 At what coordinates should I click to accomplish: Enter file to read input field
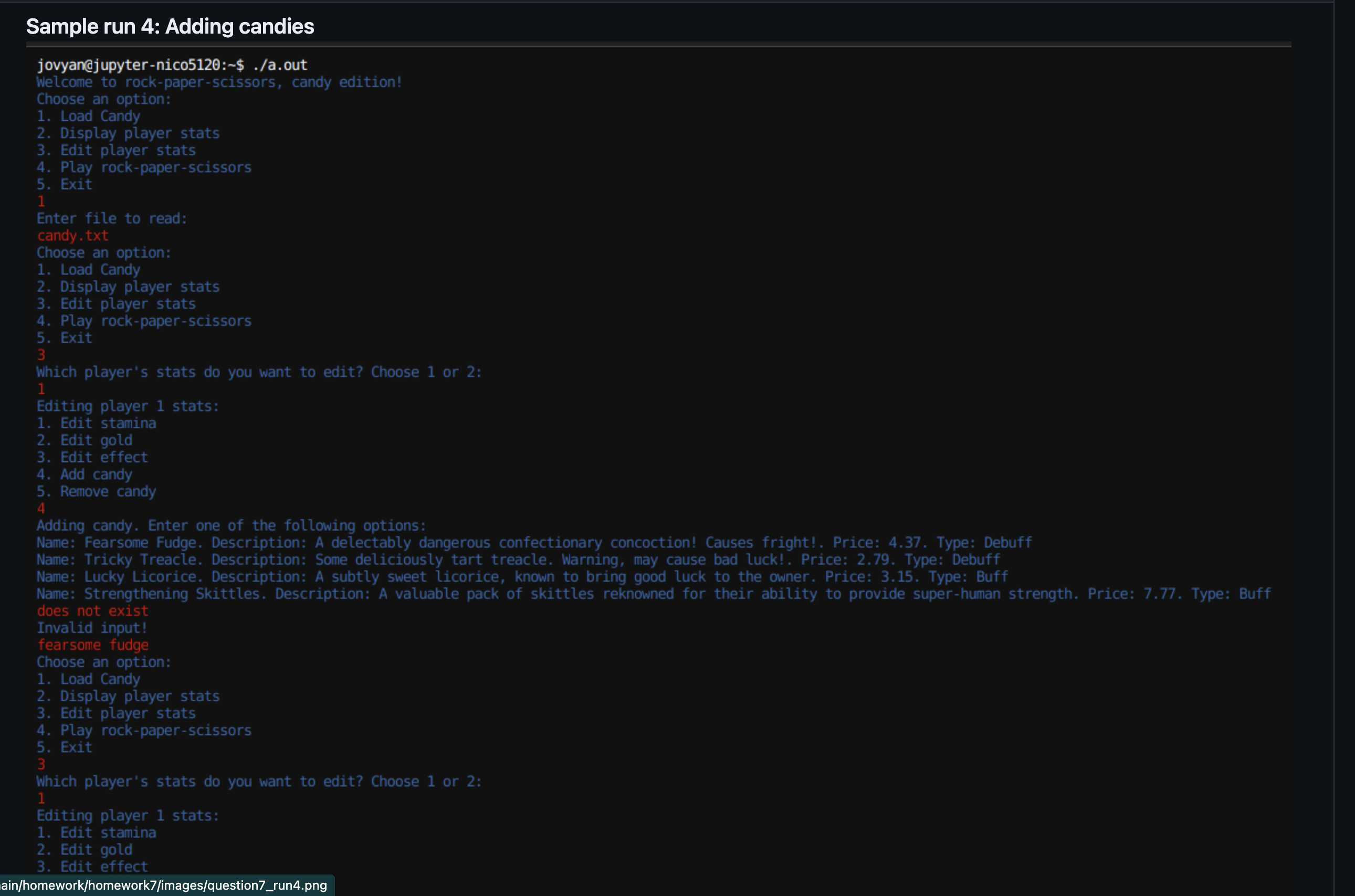coord(72,235)
